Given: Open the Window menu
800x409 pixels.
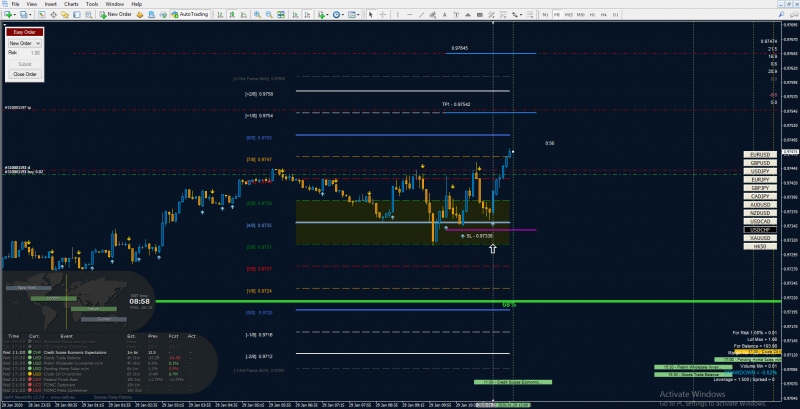Looking at the screenshot, I should coord(114,4).
